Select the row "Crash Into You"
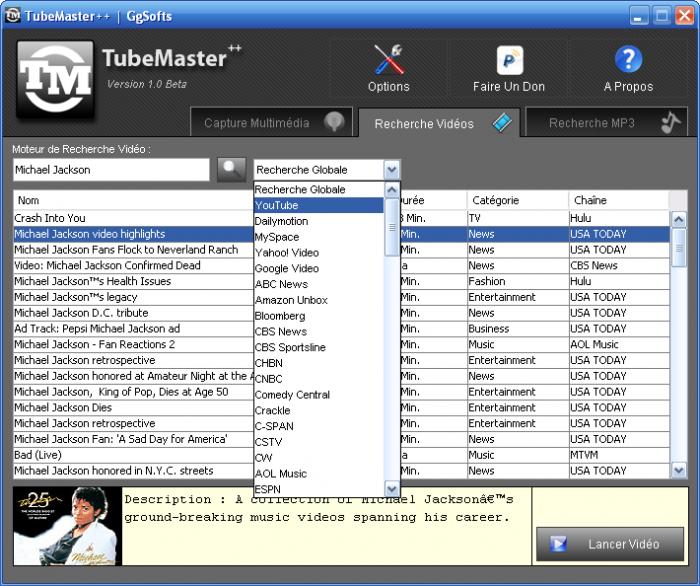Image resolution: width=700 pixels, height=586 pixels. [342, 218]
